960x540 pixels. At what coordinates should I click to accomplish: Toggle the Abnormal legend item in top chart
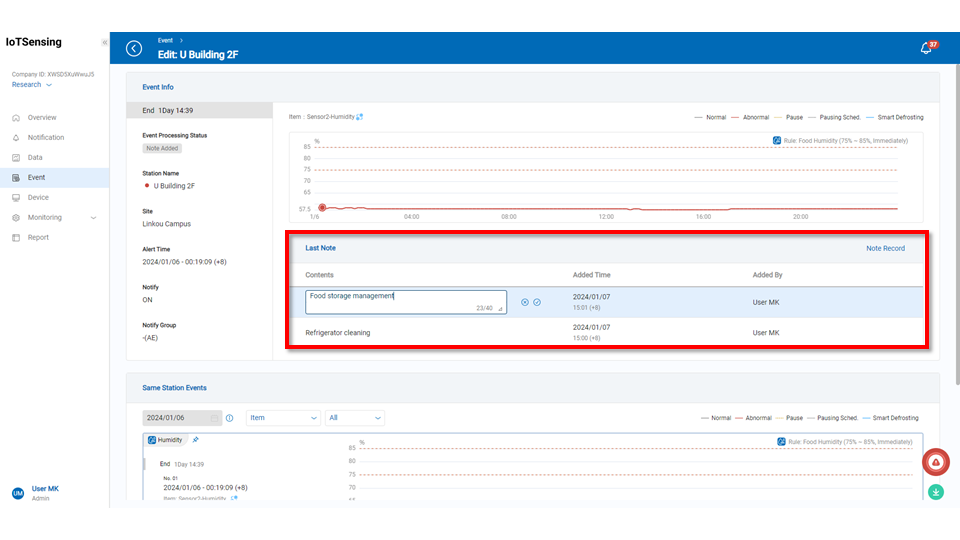click(x=750, y=117)
